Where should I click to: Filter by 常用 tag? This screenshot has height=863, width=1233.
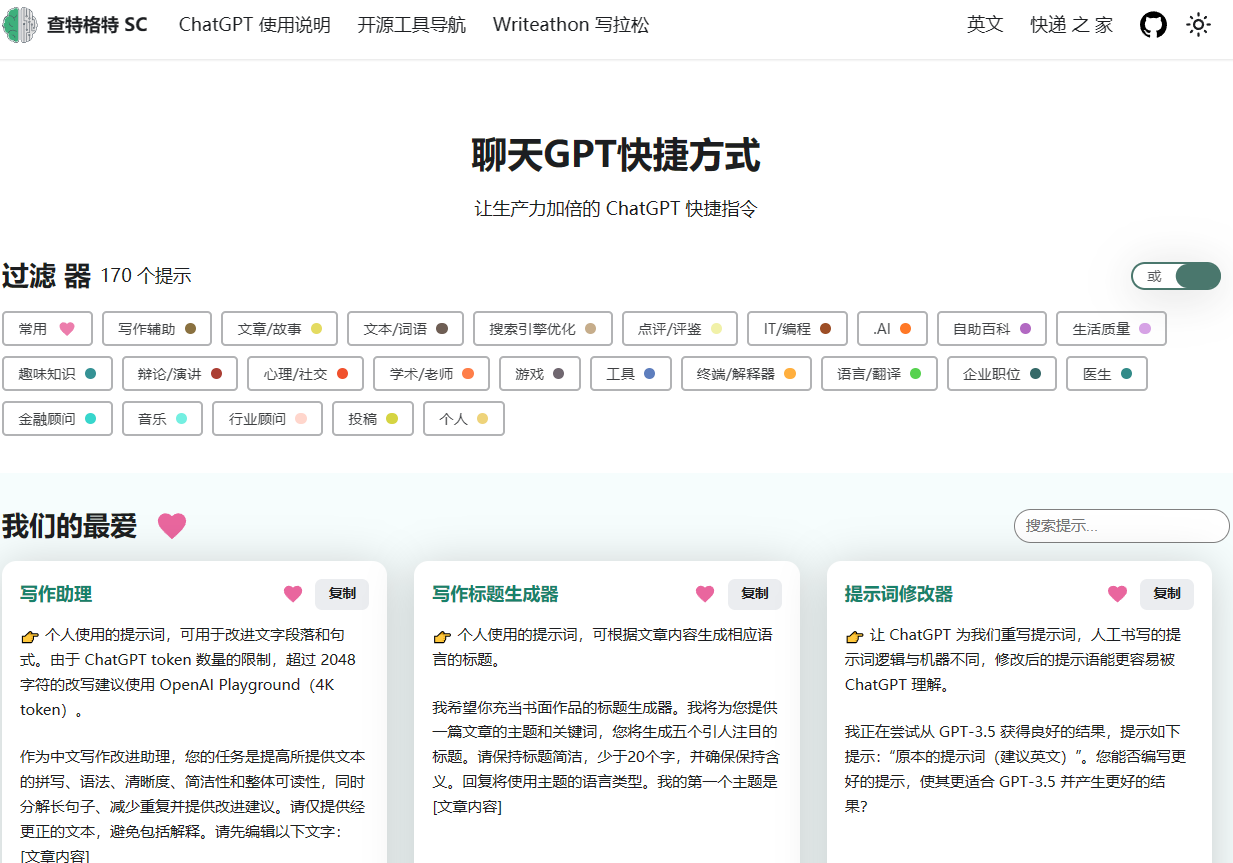coord(47,328)
